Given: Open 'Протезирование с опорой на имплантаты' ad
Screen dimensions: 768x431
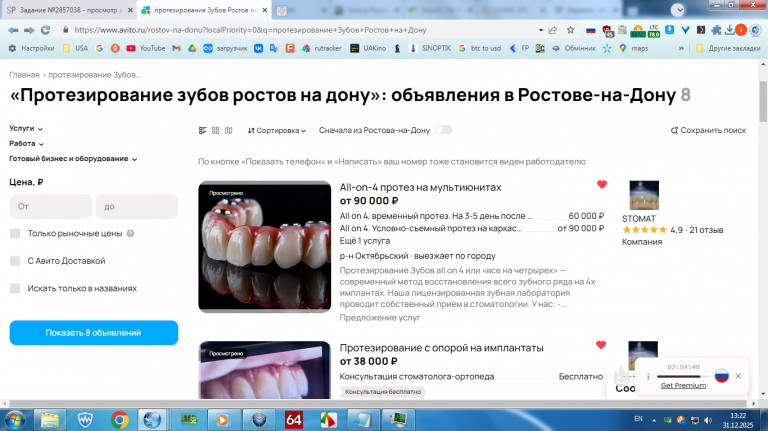Looking at the screenshot, I should [x=441, y=348].
